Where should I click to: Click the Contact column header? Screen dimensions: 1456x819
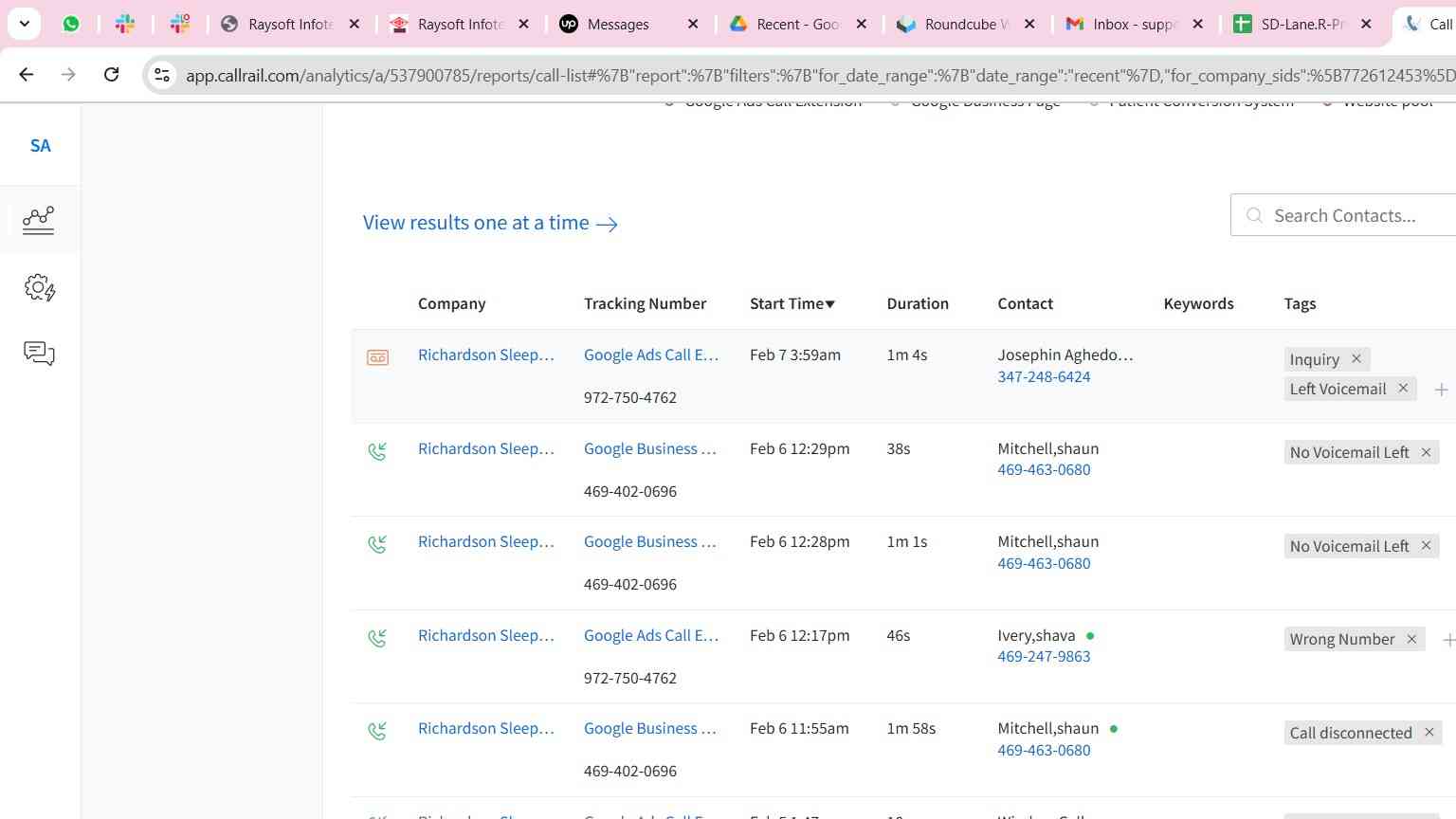coord(1025,303)
